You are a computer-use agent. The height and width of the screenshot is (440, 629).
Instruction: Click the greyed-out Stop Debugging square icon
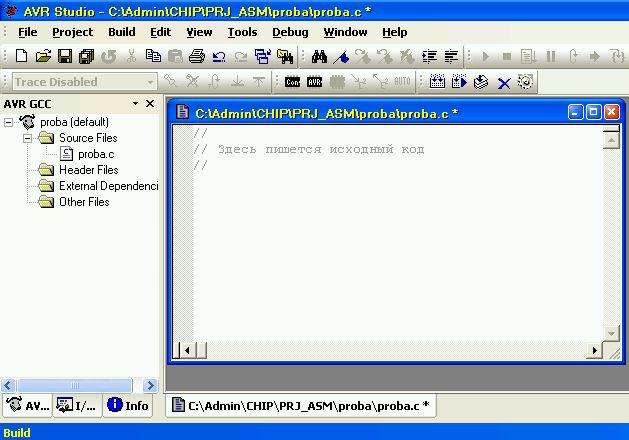[507, 57]
